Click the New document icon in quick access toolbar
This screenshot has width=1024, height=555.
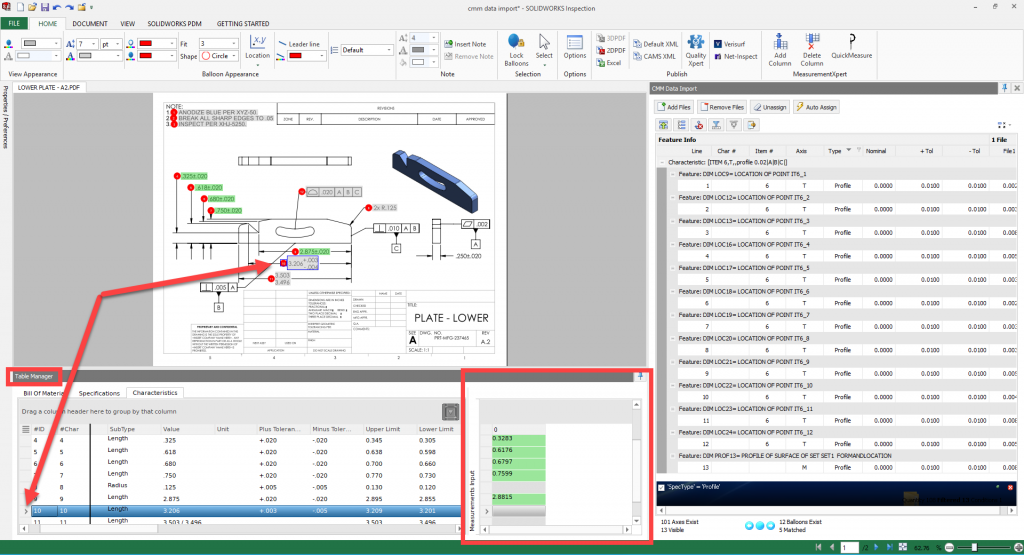point(20,7)
